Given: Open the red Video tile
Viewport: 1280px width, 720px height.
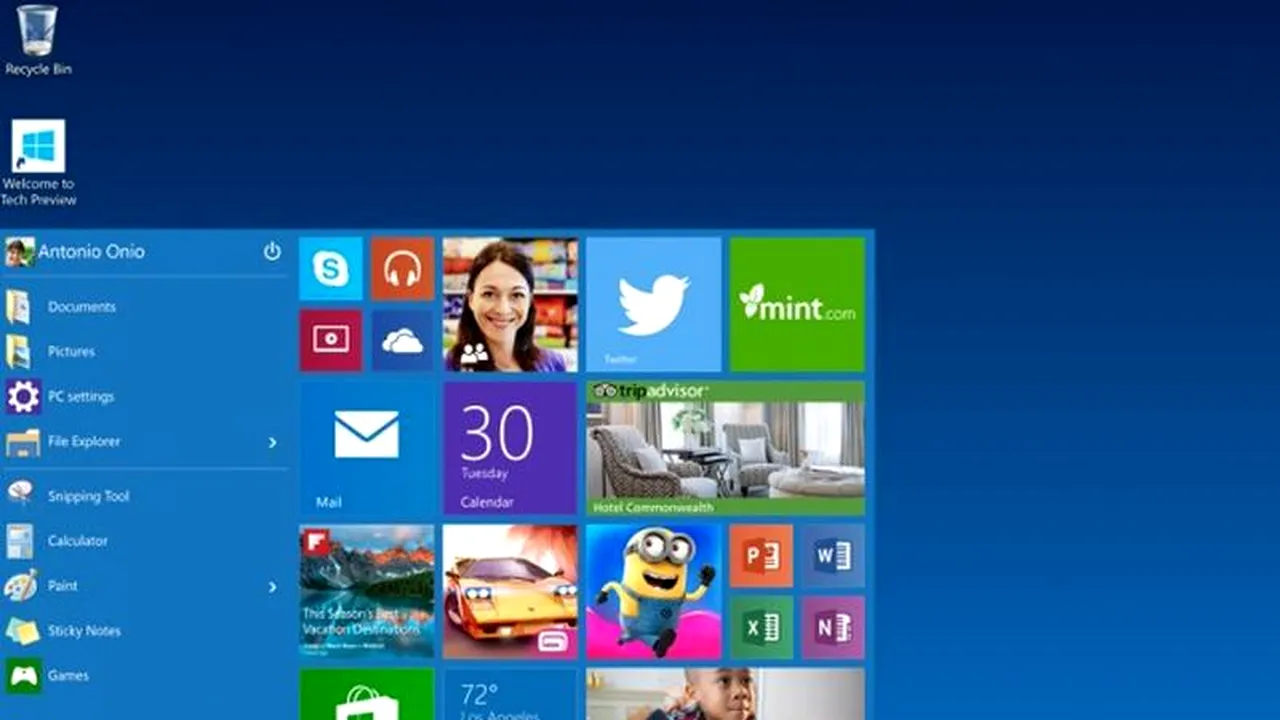Looking at the screenshot, I should click(331, 340).
